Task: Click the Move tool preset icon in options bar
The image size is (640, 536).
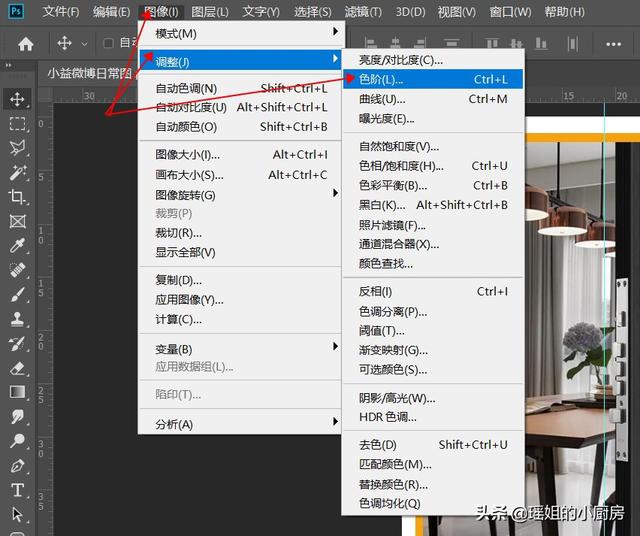Action: click(x=64, y=43)
